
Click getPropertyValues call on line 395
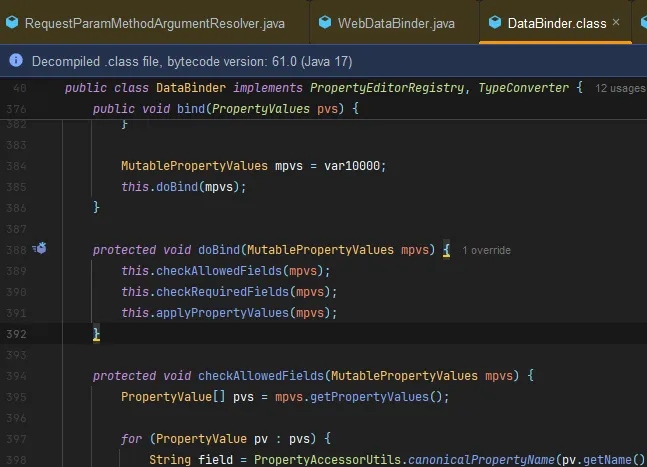click(369, 397)
